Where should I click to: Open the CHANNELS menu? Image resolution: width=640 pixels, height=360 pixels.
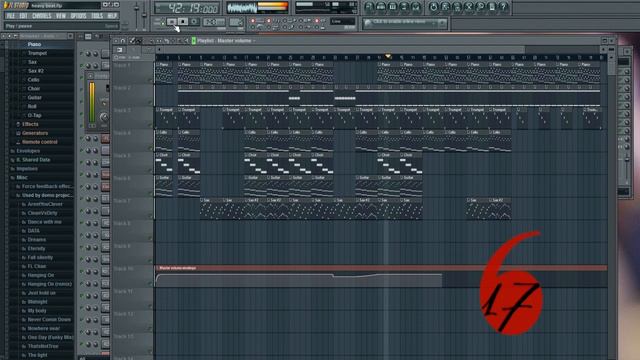coord(42,16)
